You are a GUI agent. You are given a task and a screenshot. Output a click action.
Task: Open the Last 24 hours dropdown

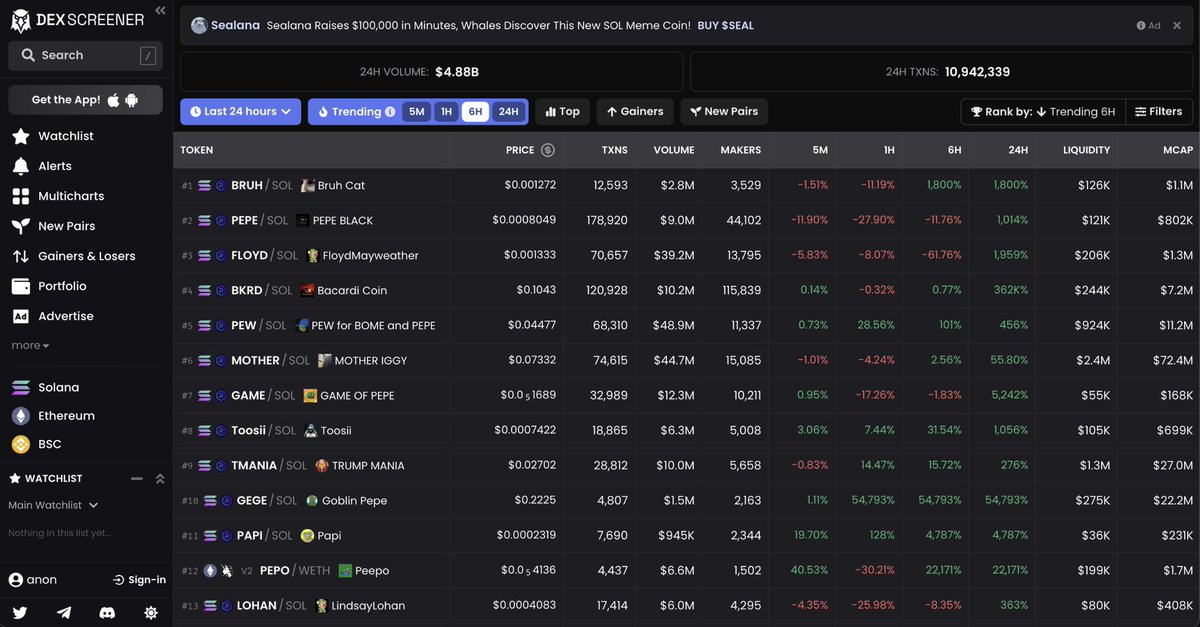coord(240,111)
